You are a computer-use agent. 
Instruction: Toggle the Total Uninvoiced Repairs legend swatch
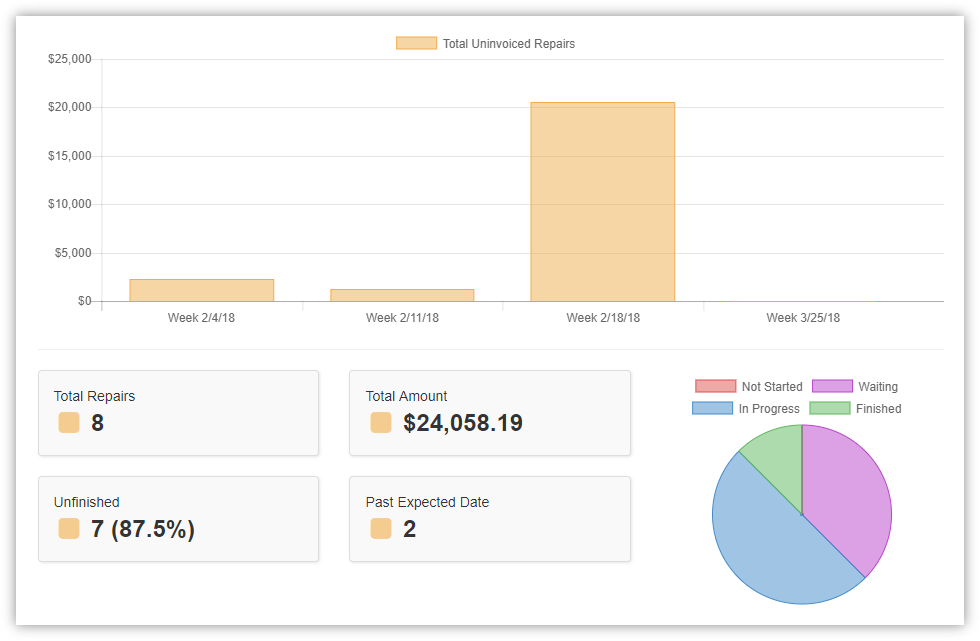(416, 43)
